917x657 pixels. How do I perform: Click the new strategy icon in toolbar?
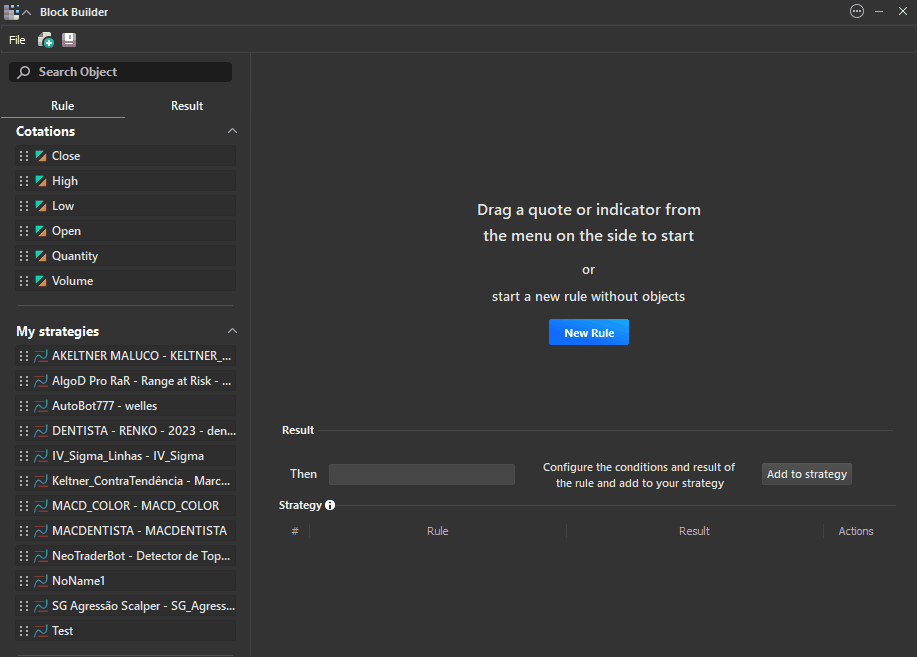pos(46,40)
